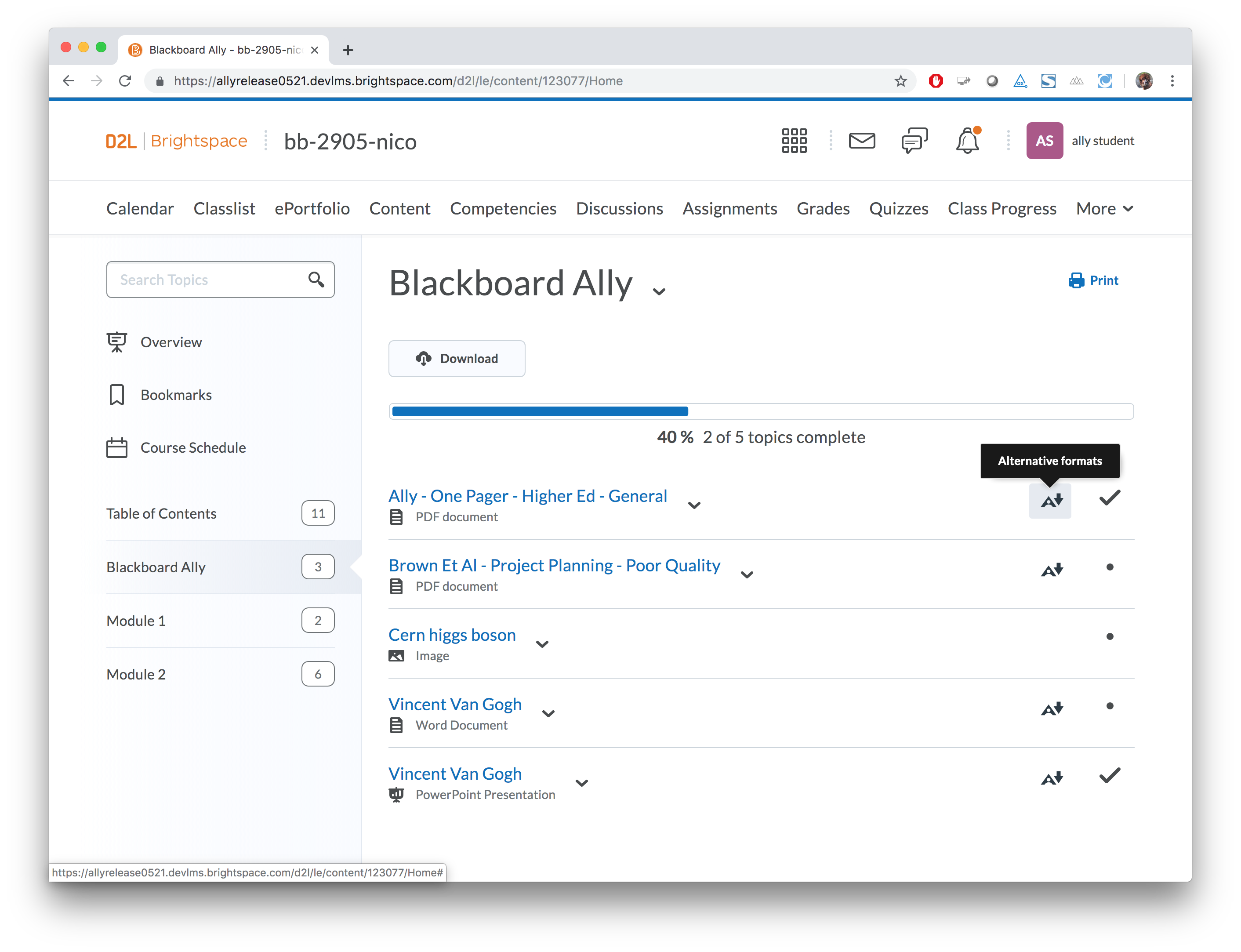The image size is (1241, 952).
Task: Open the More navigation dropdown
Action: 1104,208
